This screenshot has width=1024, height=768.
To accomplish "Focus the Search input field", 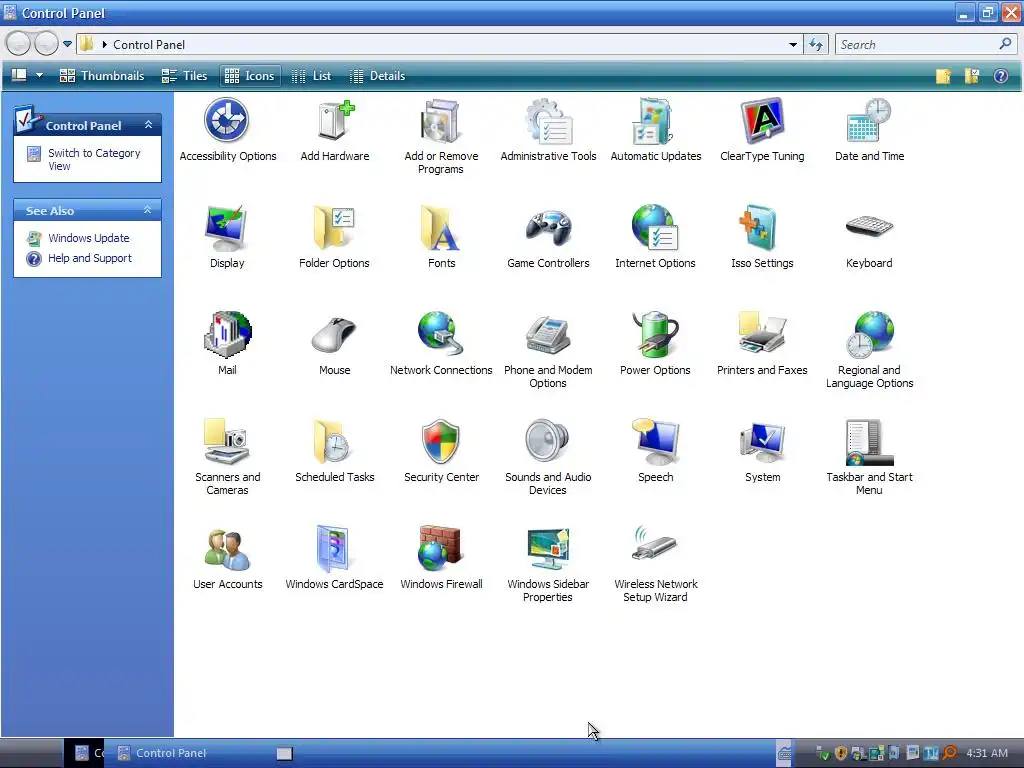I will pyautogui.click(x=918, y=44).
